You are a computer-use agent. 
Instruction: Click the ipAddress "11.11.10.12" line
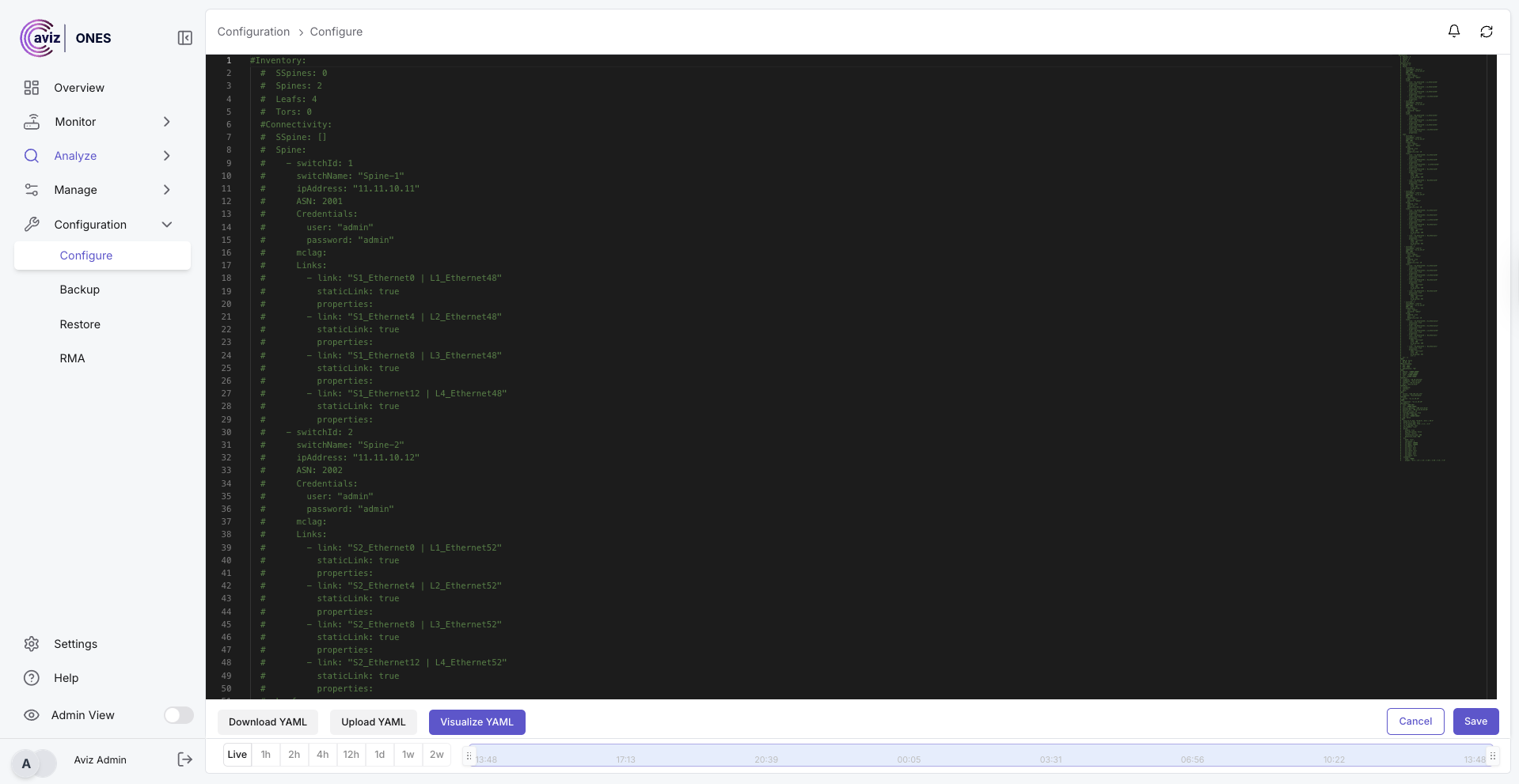[358, 457]
